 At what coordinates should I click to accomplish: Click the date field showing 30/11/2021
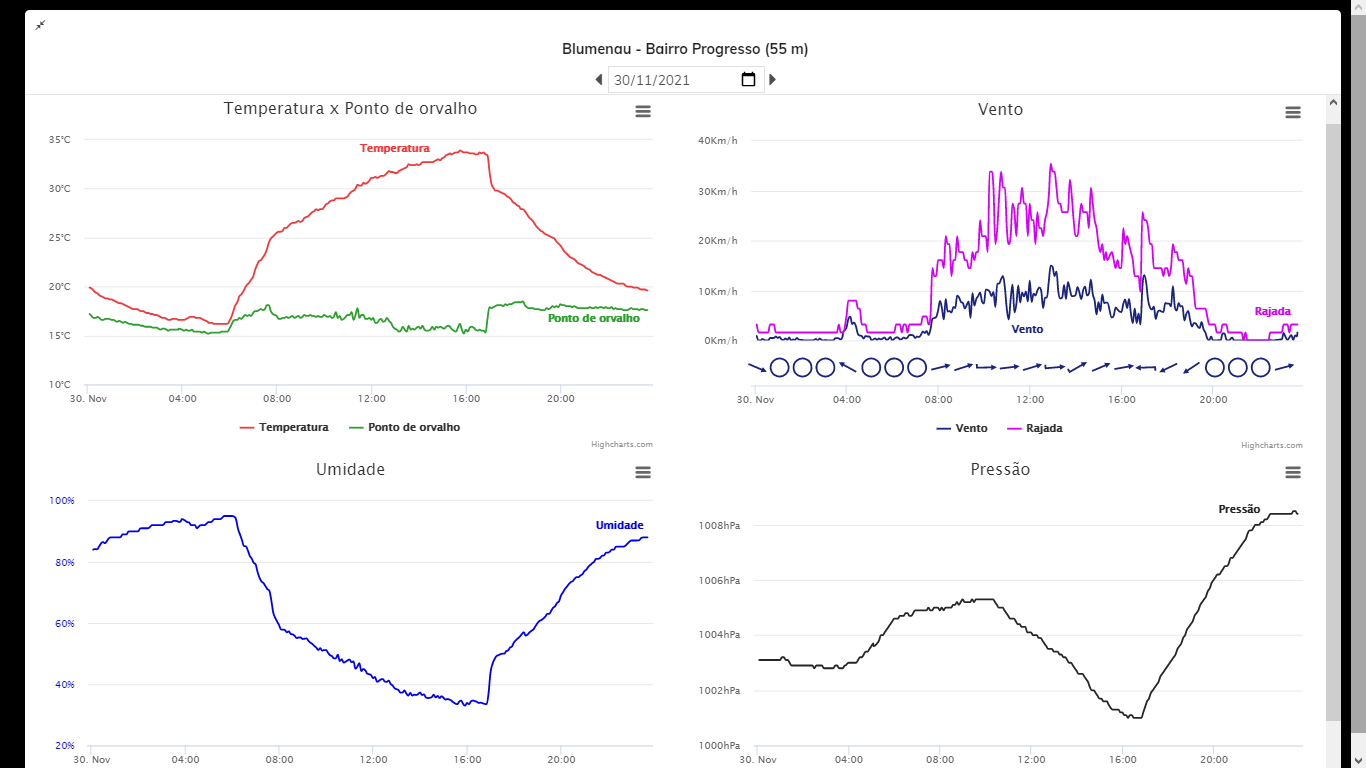coord(686,79)
